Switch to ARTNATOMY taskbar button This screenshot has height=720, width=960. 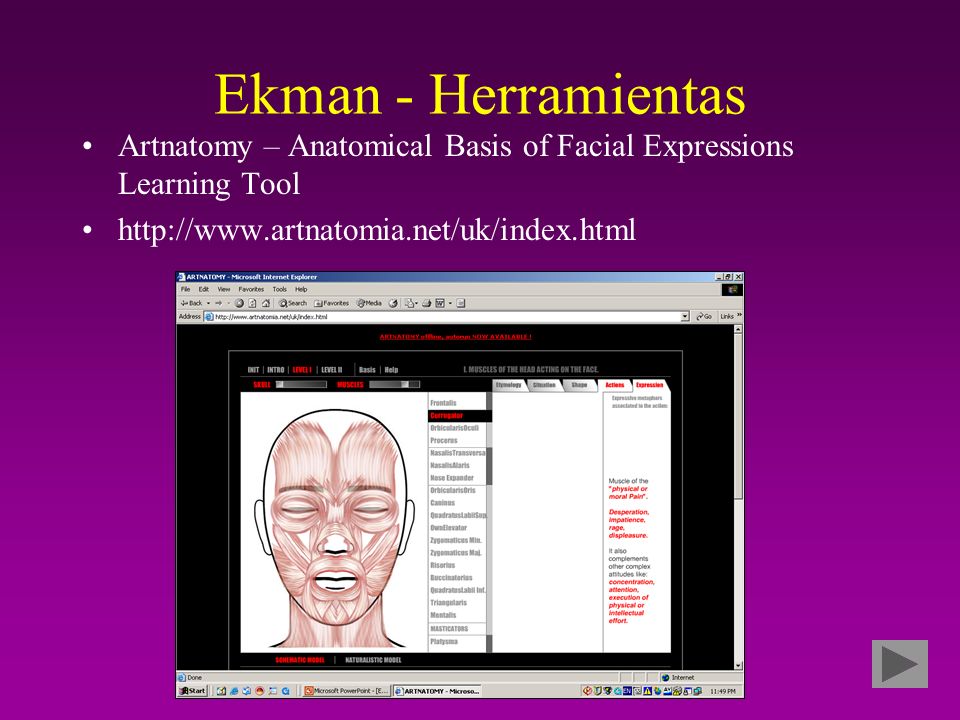point(437,691)
